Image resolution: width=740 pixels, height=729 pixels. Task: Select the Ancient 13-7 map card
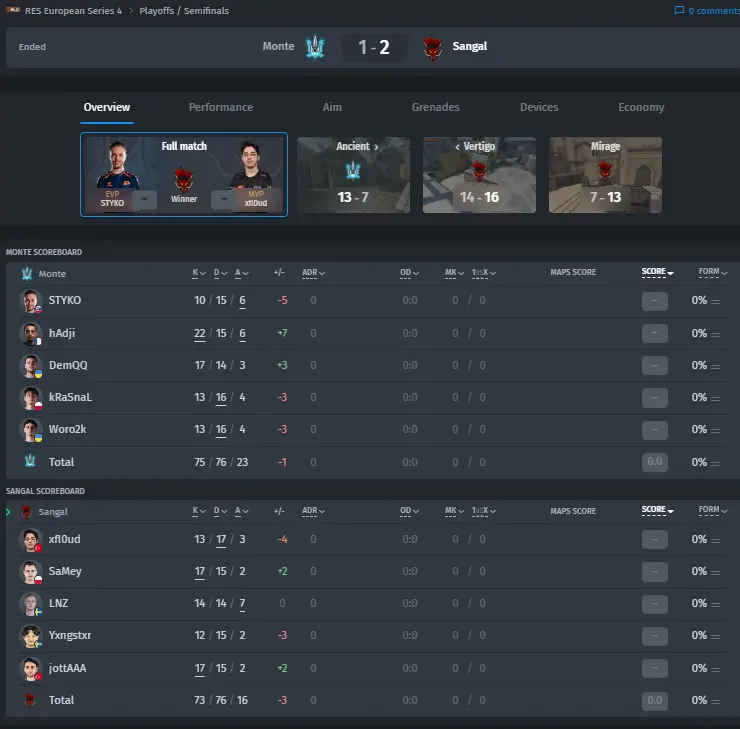(353, 175)
